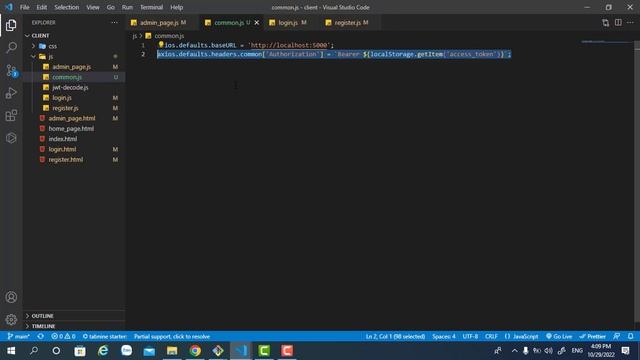Click the Prettier status bar button
Screen dimensions: 640x360
pyautogui.click(x=592, y=336)
